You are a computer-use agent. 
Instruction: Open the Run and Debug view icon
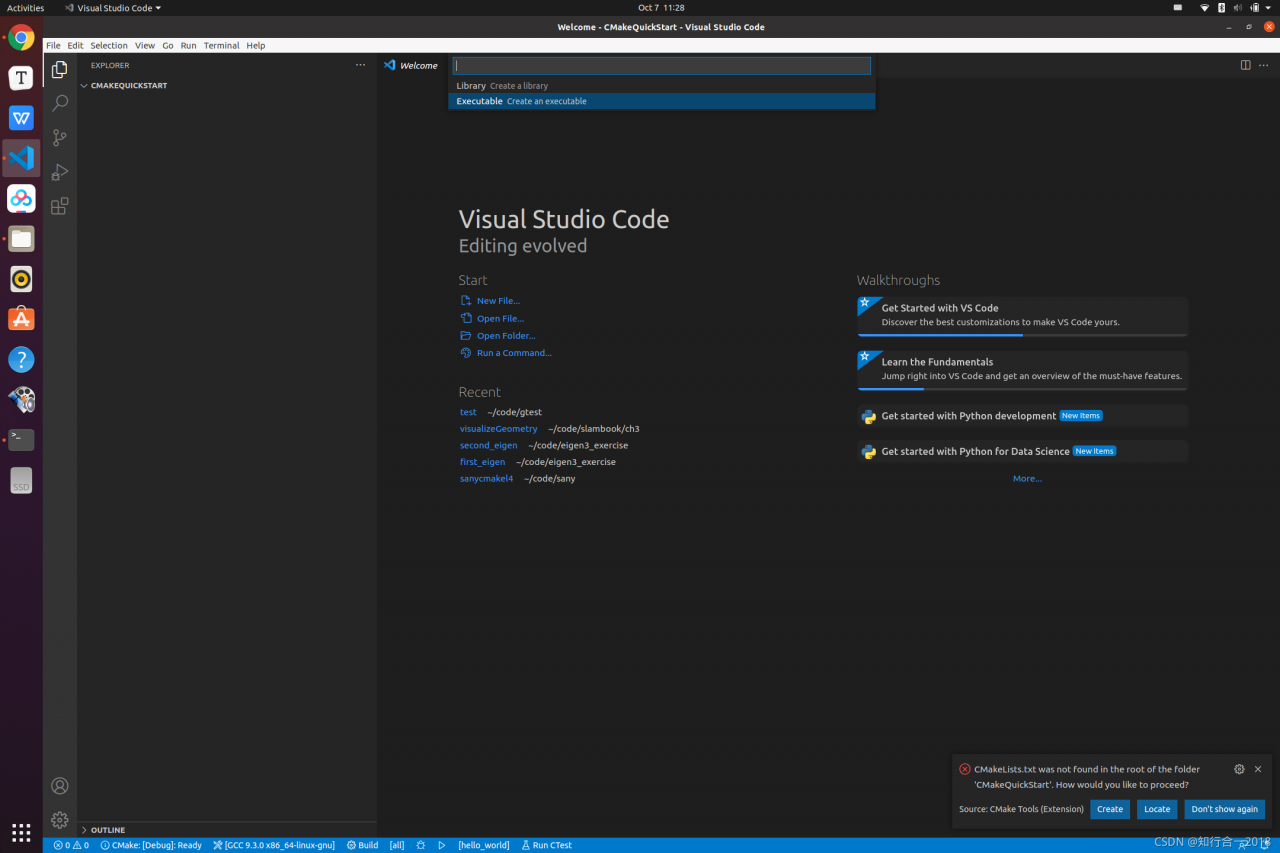click(60, 171)
